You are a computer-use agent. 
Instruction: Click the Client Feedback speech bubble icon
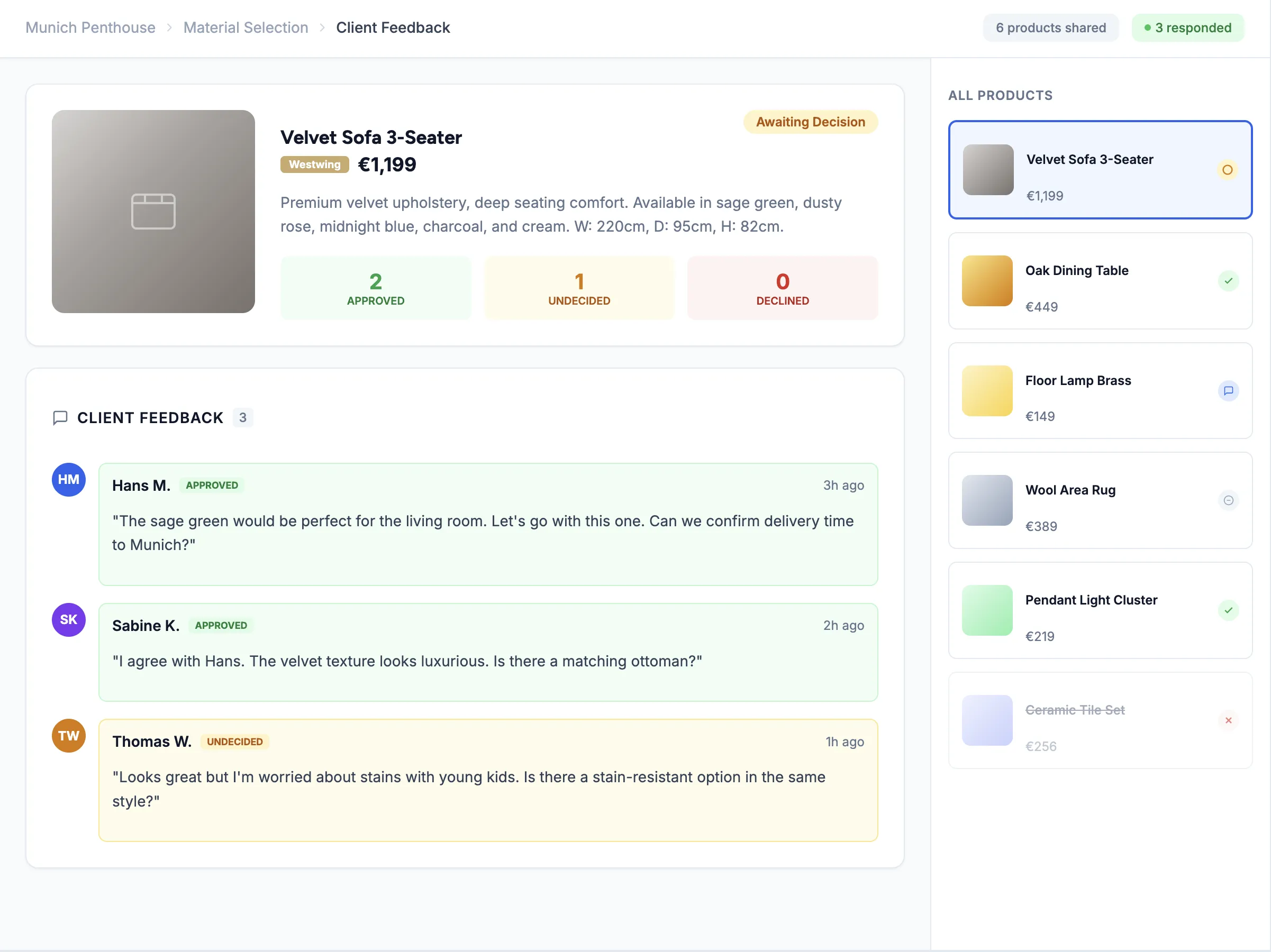click(60, 417)
